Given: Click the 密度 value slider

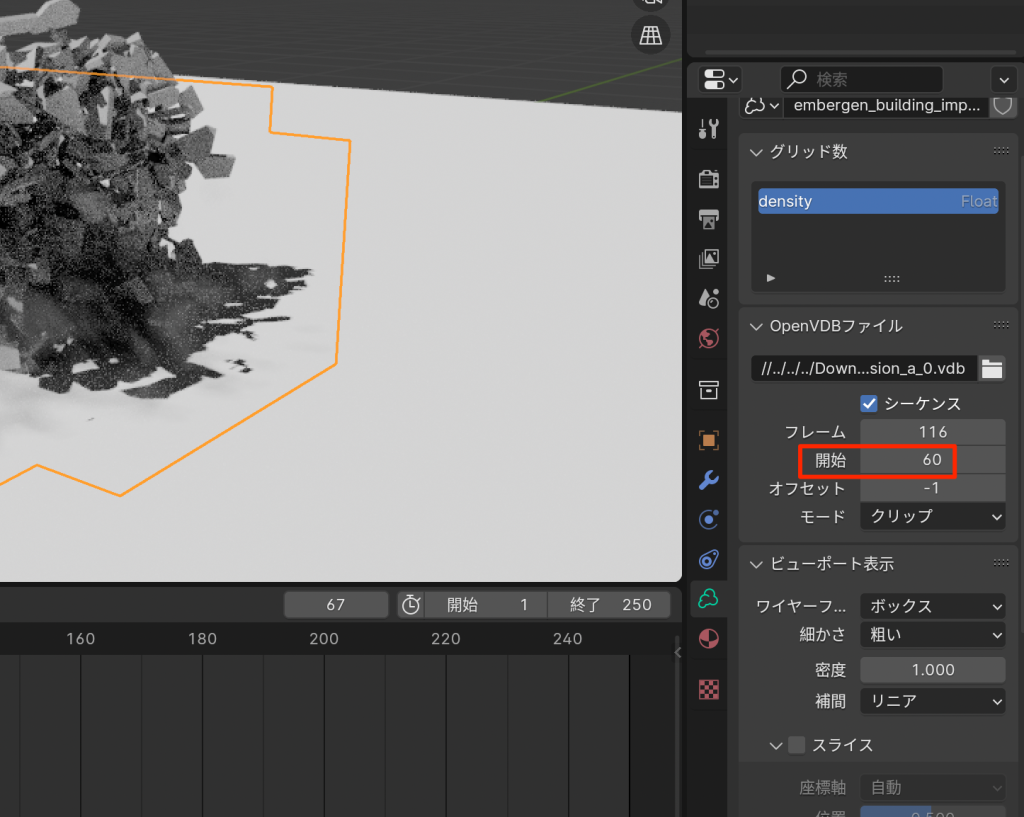Looking at the screenshot, I should point(932,670).
